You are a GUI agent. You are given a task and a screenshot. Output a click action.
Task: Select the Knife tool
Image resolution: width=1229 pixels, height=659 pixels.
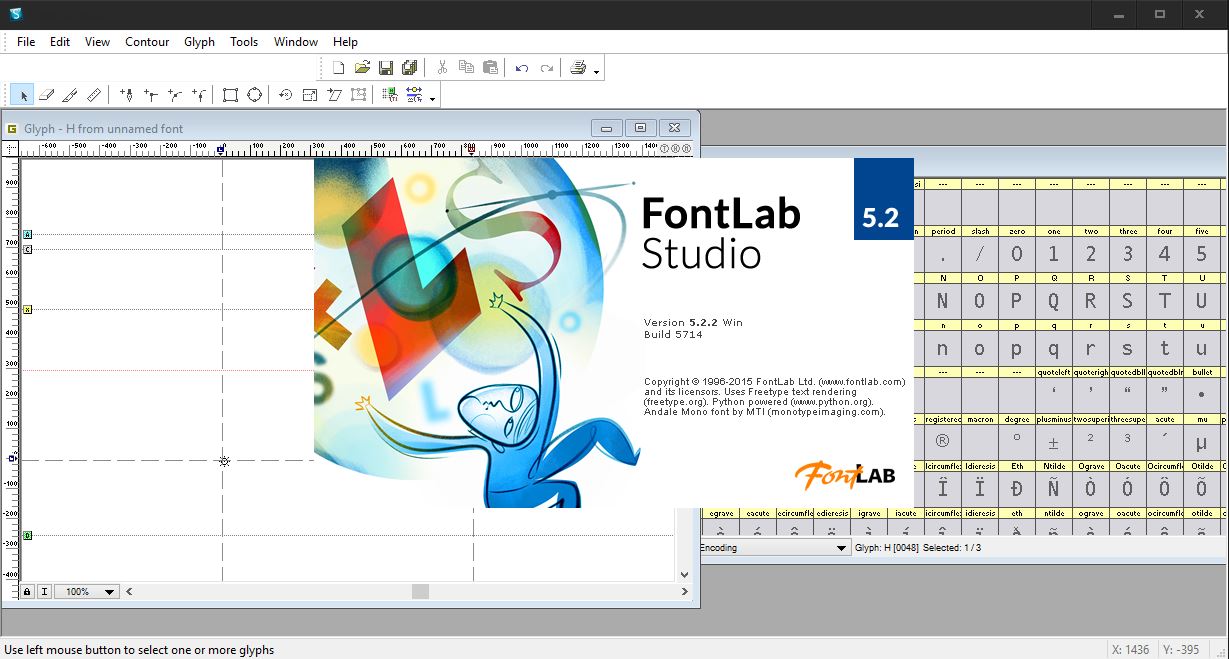click(70, 95)
